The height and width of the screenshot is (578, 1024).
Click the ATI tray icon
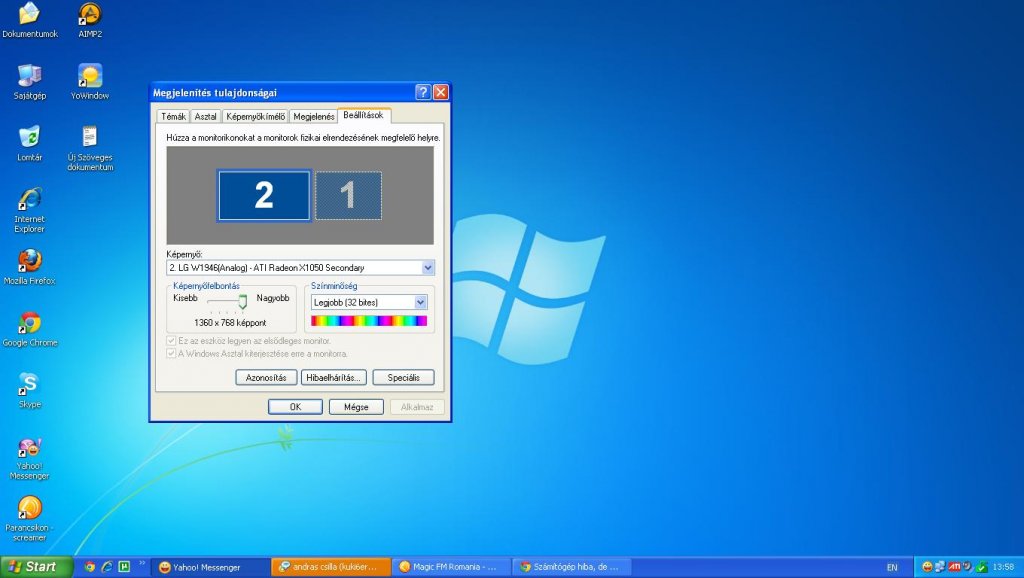tap(954, 567)
